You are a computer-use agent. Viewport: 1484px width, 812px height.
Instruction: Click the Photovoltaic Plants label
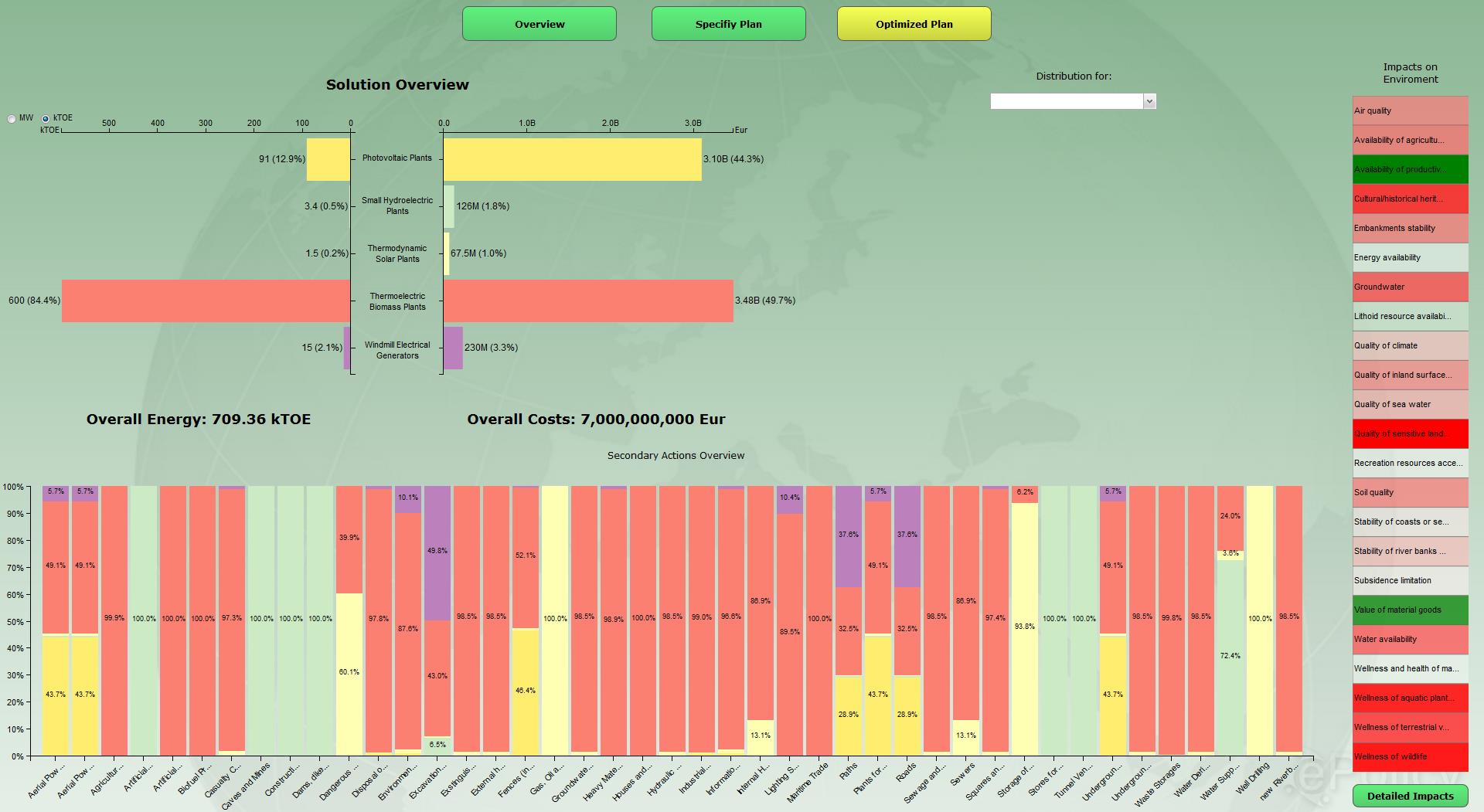point(397,158)
